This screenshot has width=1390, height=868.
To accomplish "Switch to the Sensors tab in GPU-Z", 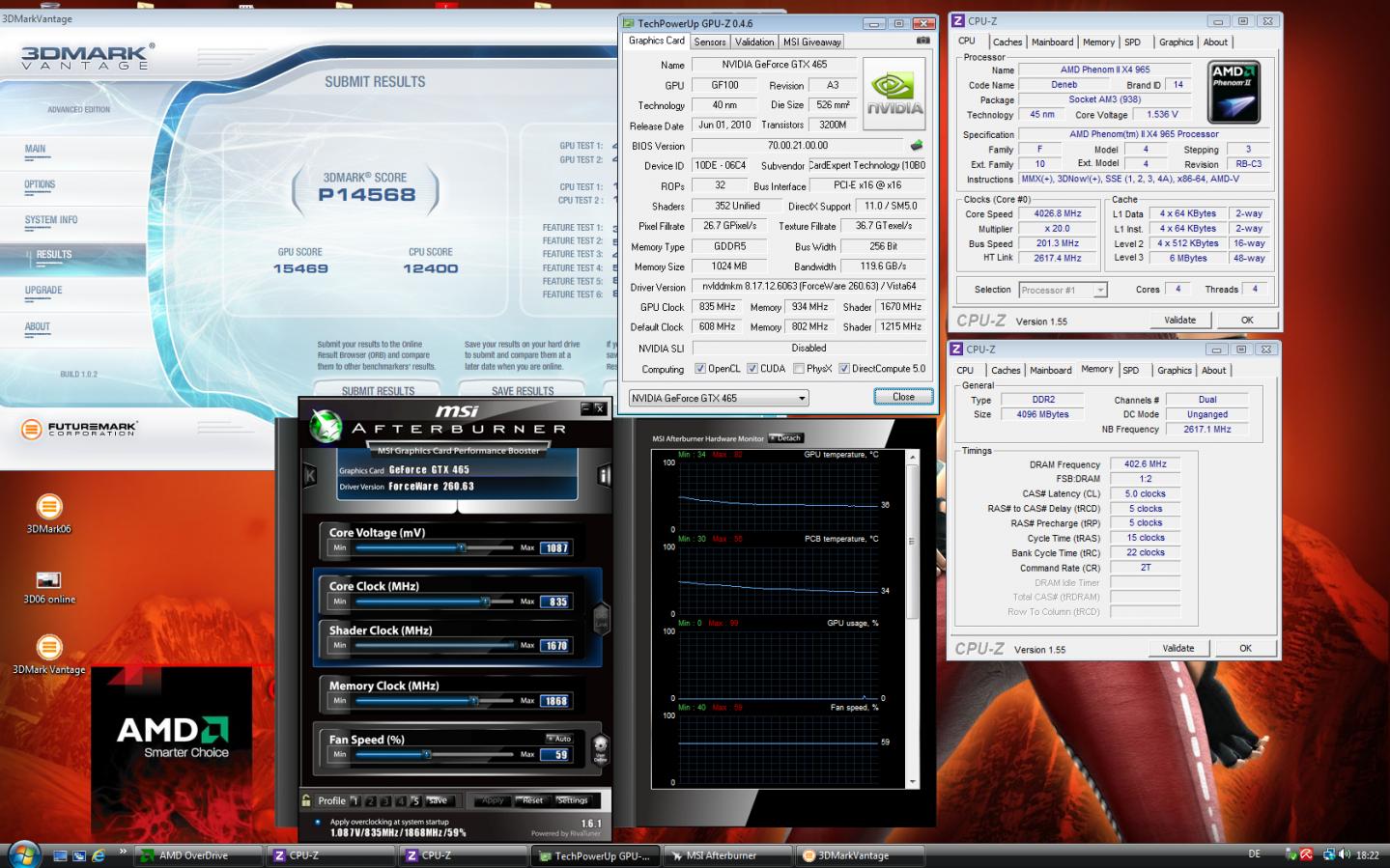I will 709,42.
